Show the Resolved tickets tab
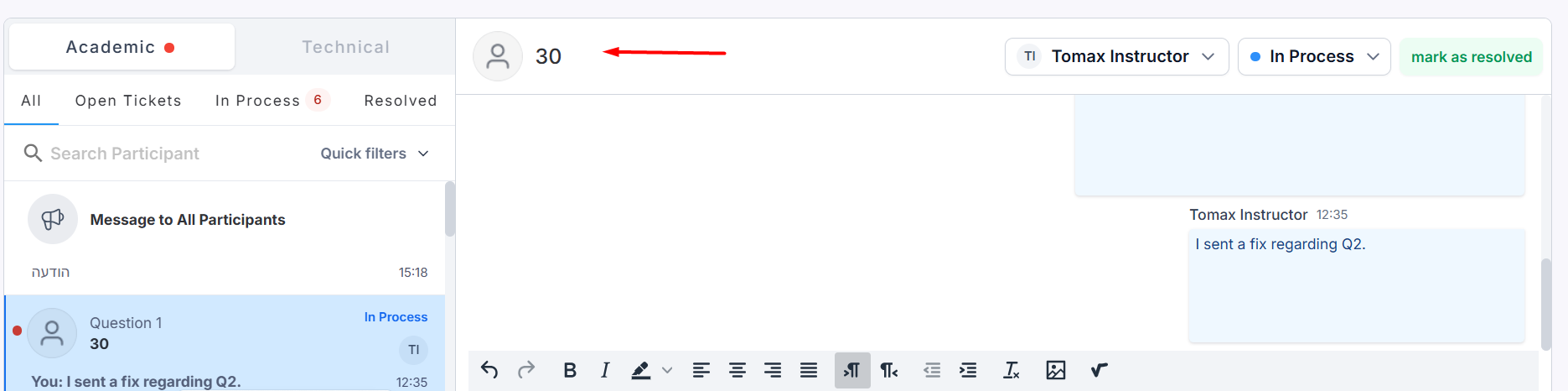This screenshot has width=1568, height=391. (x=401, y=101)
